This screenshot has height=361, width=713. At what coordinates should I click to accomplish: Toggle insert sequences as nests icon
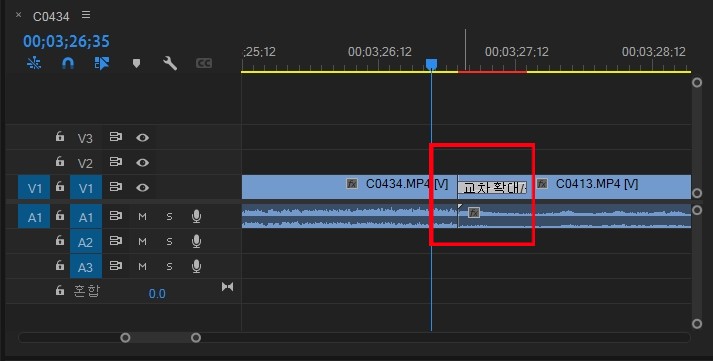click(x=34, y=63)
